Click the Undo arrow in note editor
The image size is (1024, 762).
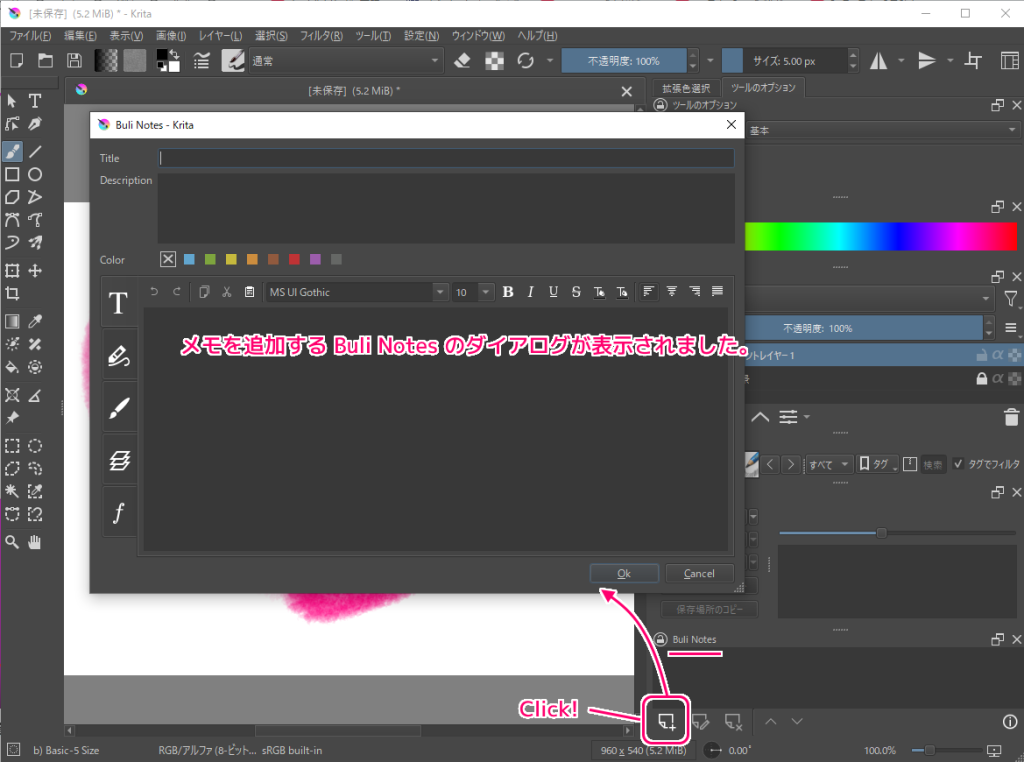pos(154,292)
